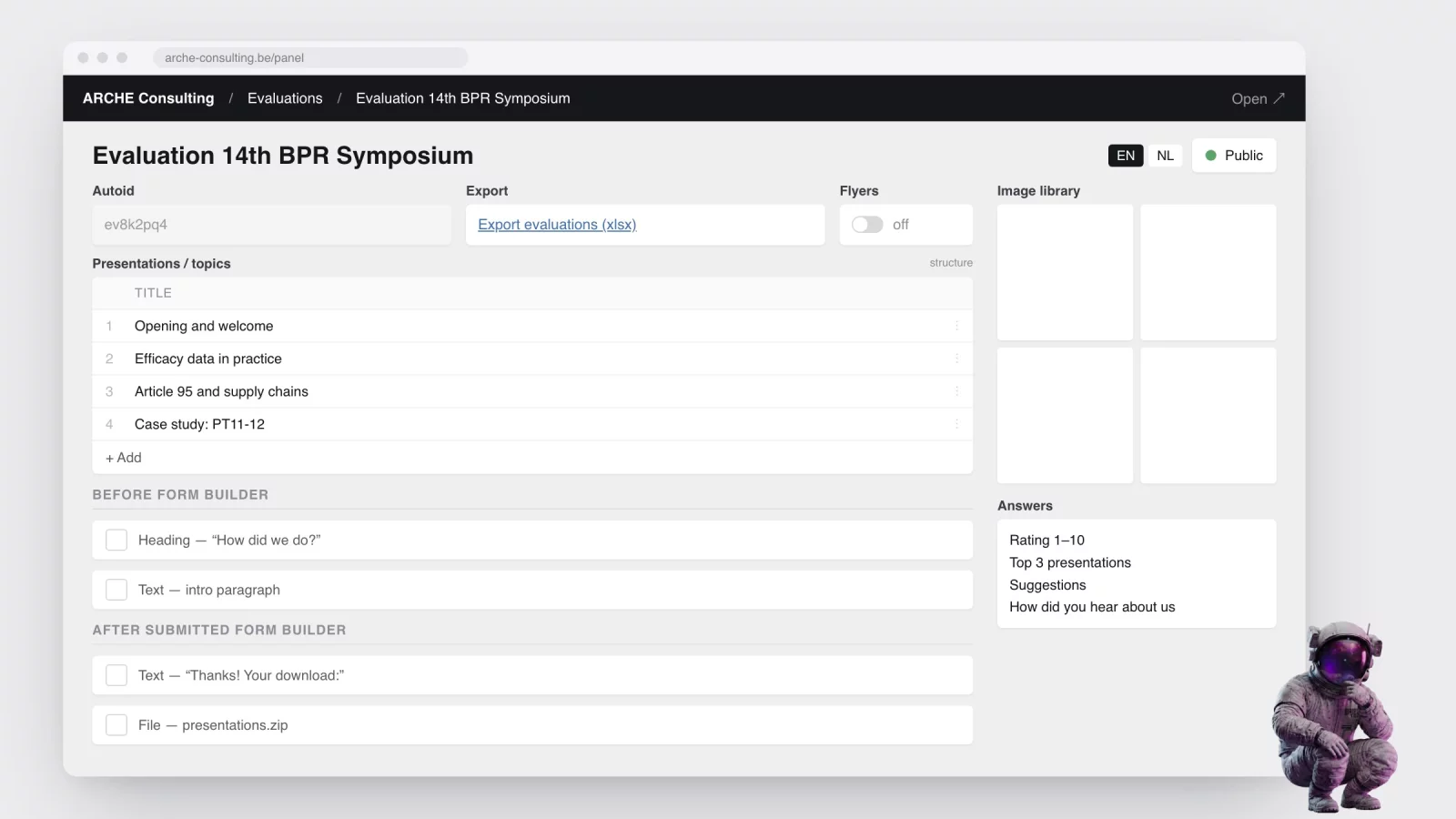Select Article 95 and supply chains row

point(532,391)
